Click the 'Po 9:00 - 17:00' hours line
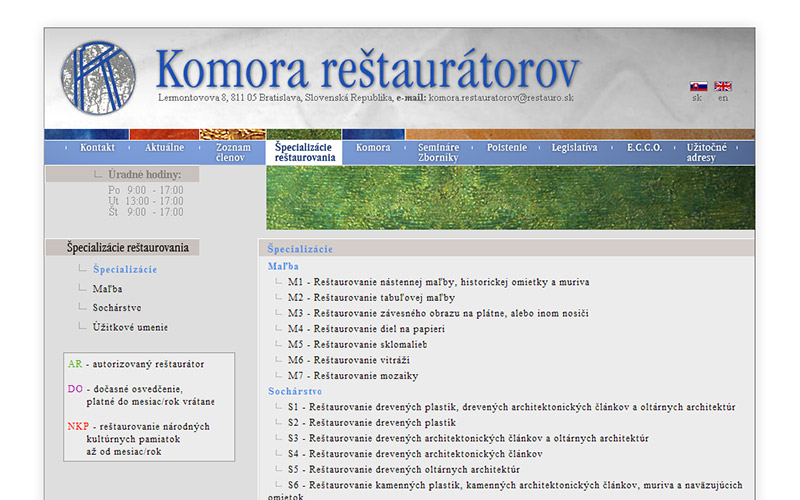 click(x=145, y=190)
